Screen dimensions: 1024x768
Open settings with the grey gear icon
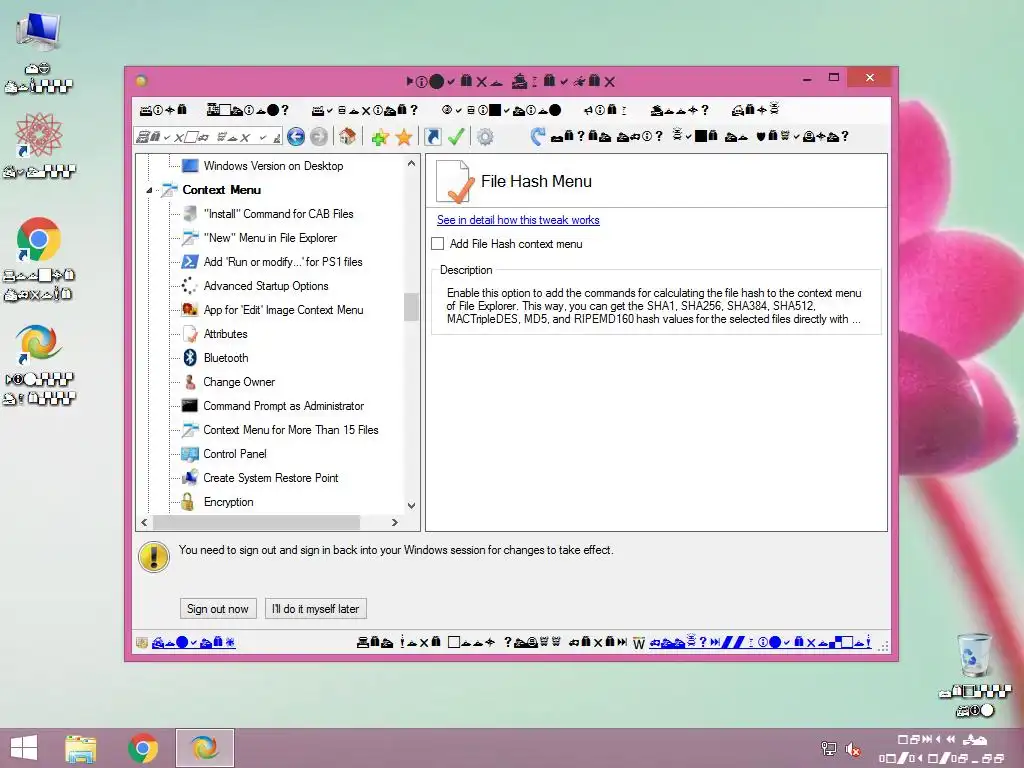pyautogui.click(x=485, y=136)
